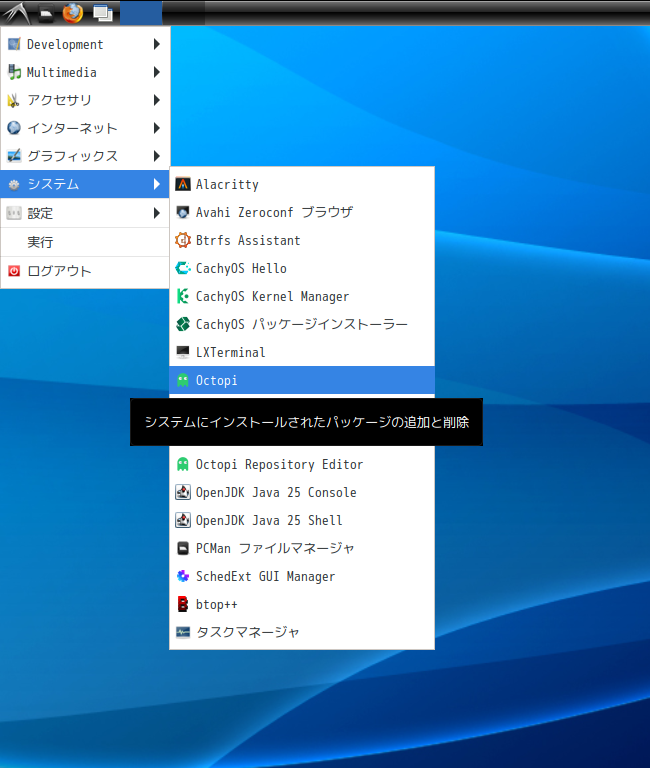The image size is (650, 768).
Task: Click the CachyOS Kernel Manager icon
Action: pyautogui.click(x=183, y=296)
